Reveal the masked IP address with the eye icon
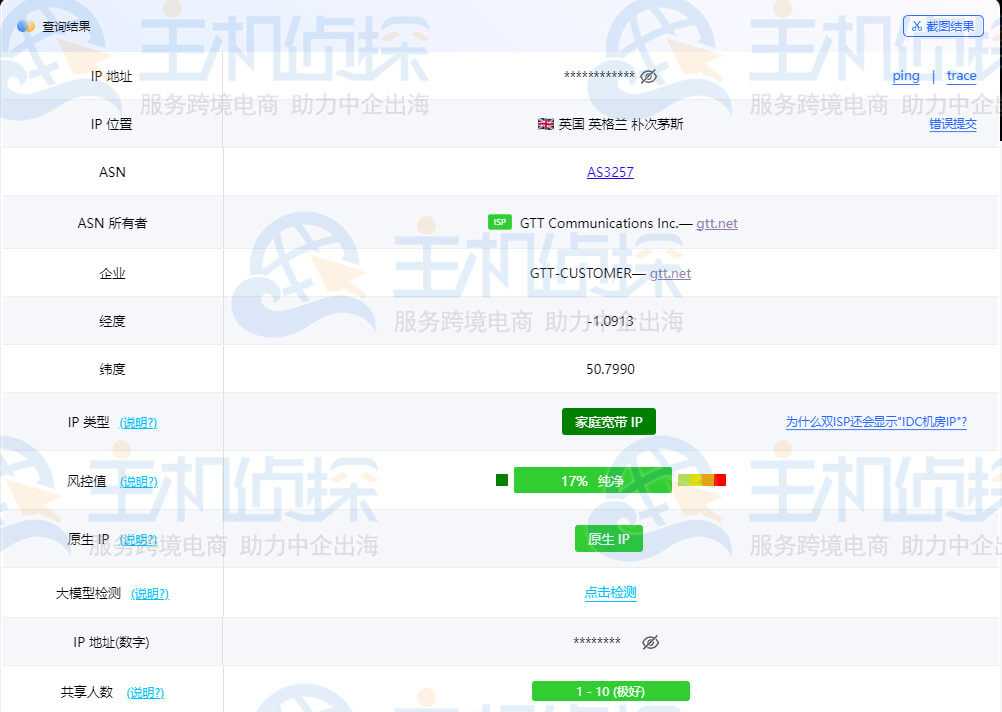1002x712 pixels. point(646,76)
